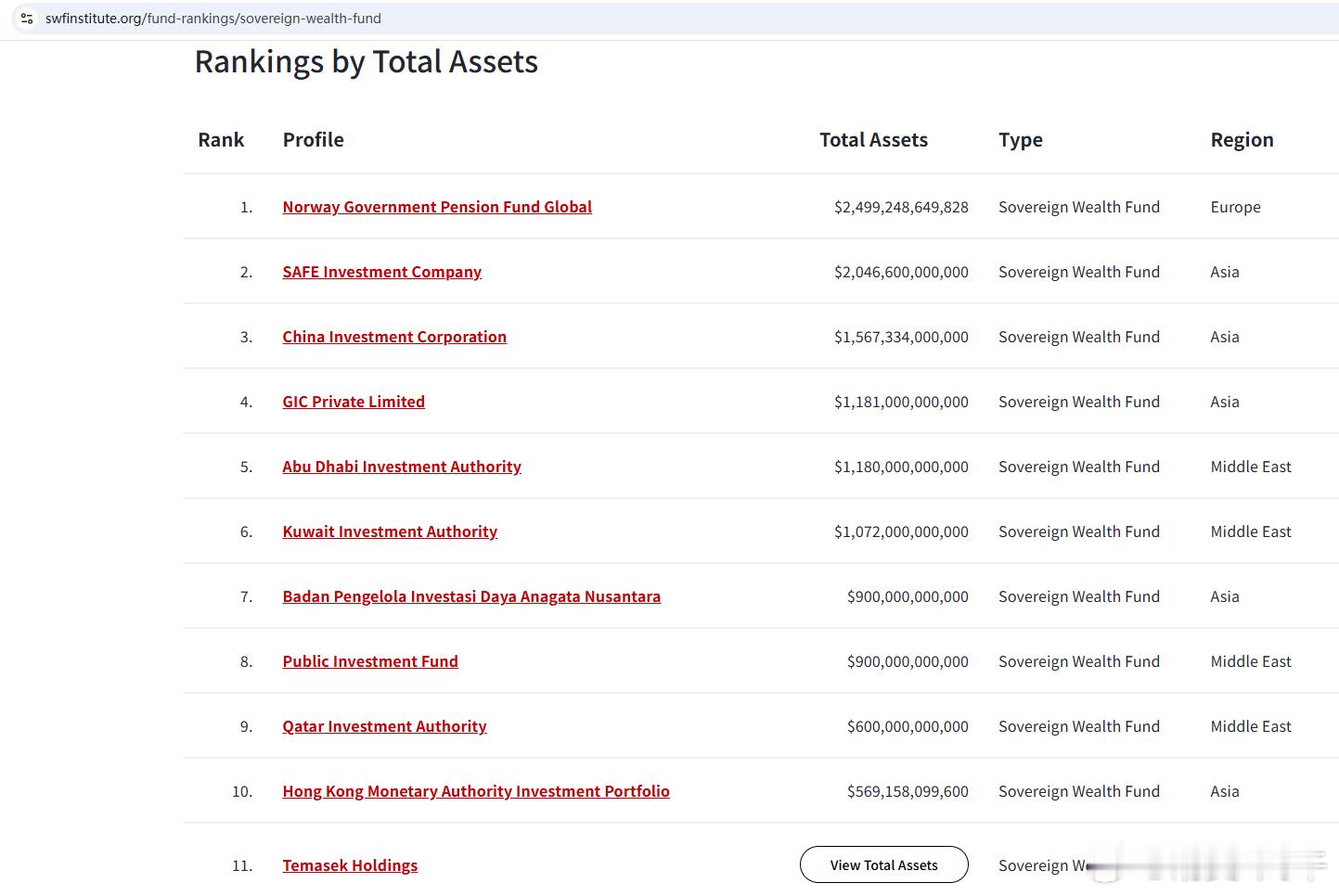Screen dimensions: 1339x896
Task: Open Hong Kong Monetary Authority Investment Portfolio link
Action: pos(476,791)
